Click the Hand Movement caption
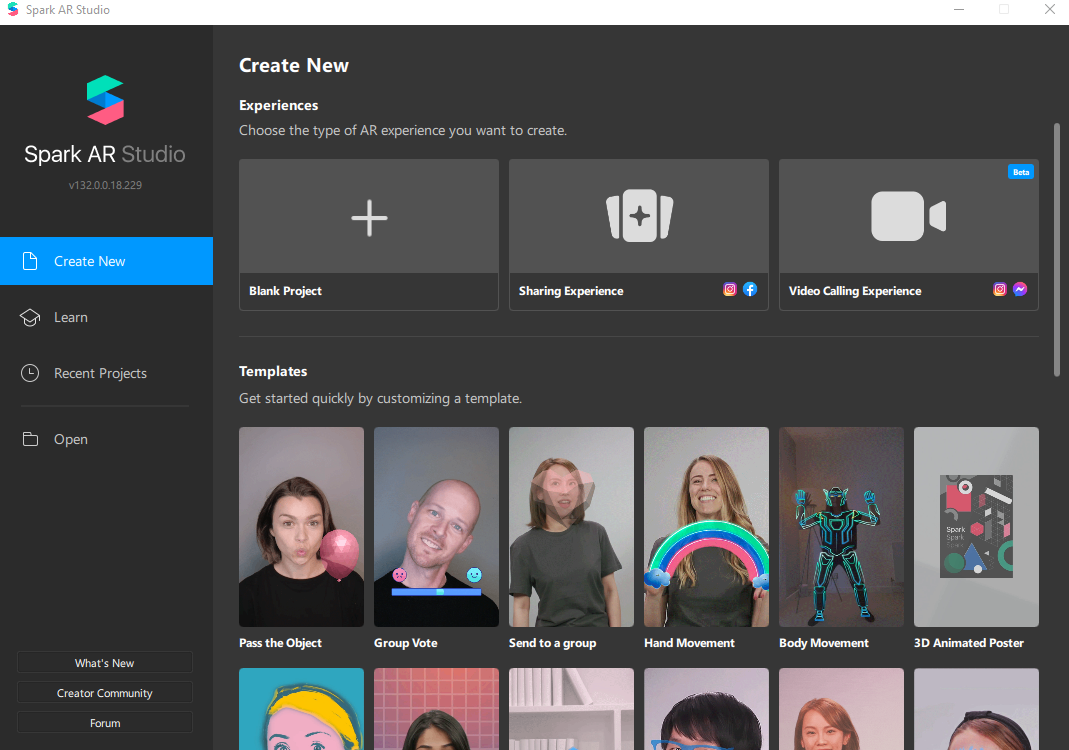The image size is (1069, 750). point(689,643)
